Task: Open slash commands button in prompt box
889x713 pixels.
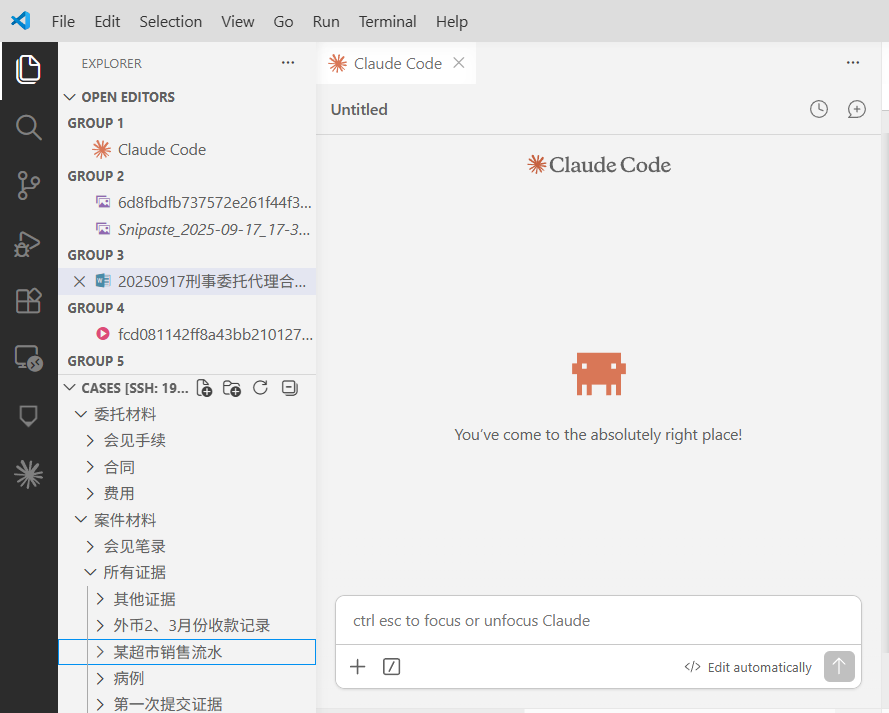Action: pyautogui.click(x=391, y=667)
